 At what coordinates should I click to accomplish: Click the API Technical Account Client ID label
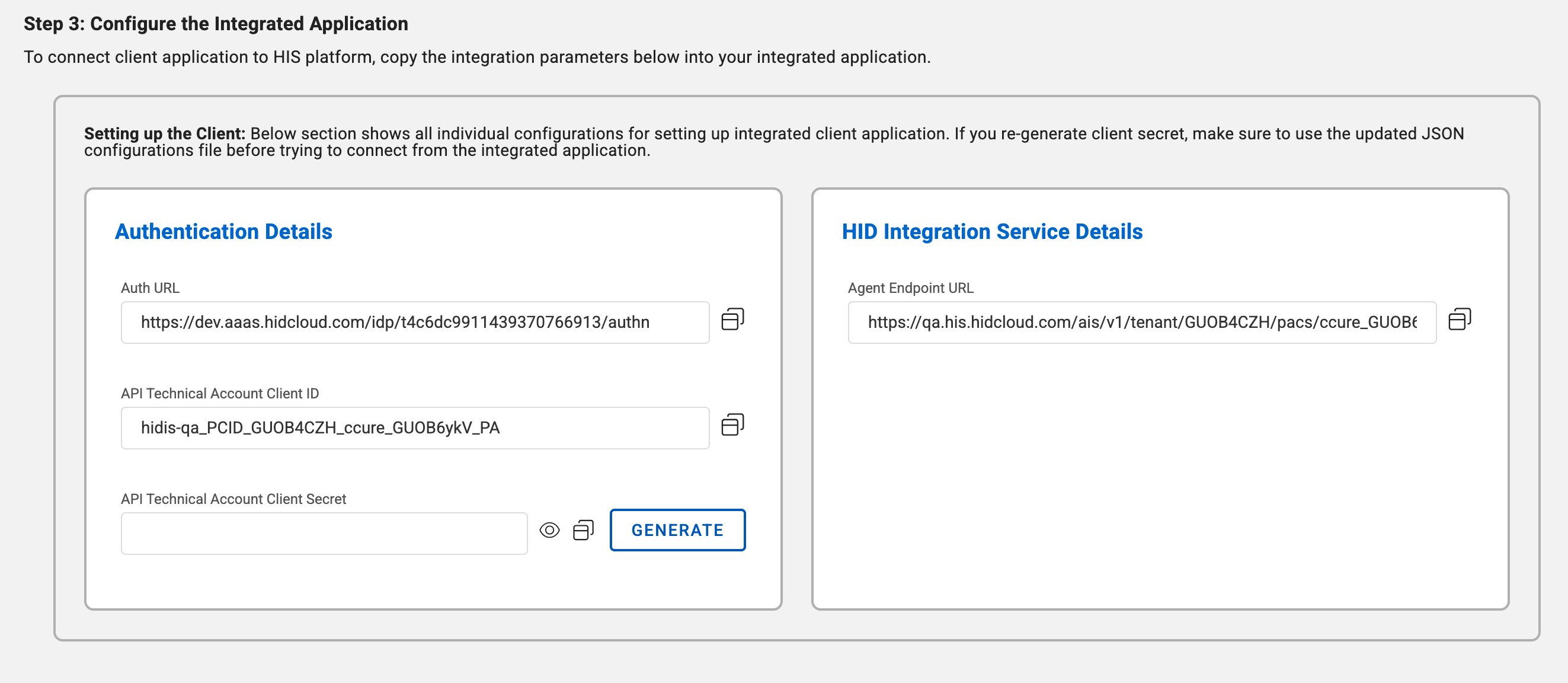pyautogui.click(x=220, y=393)
